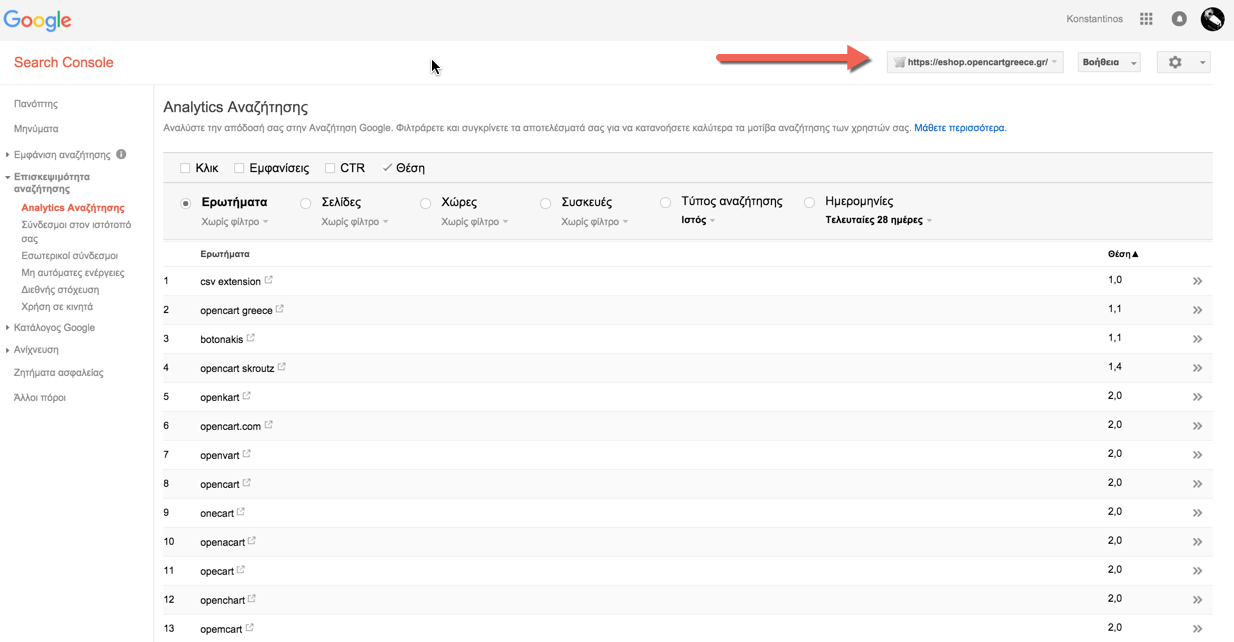Viewport: 1234px width, 642px height.
Task: Open filter dropdown under Ερωτήματα
Action: pos(235,222)
